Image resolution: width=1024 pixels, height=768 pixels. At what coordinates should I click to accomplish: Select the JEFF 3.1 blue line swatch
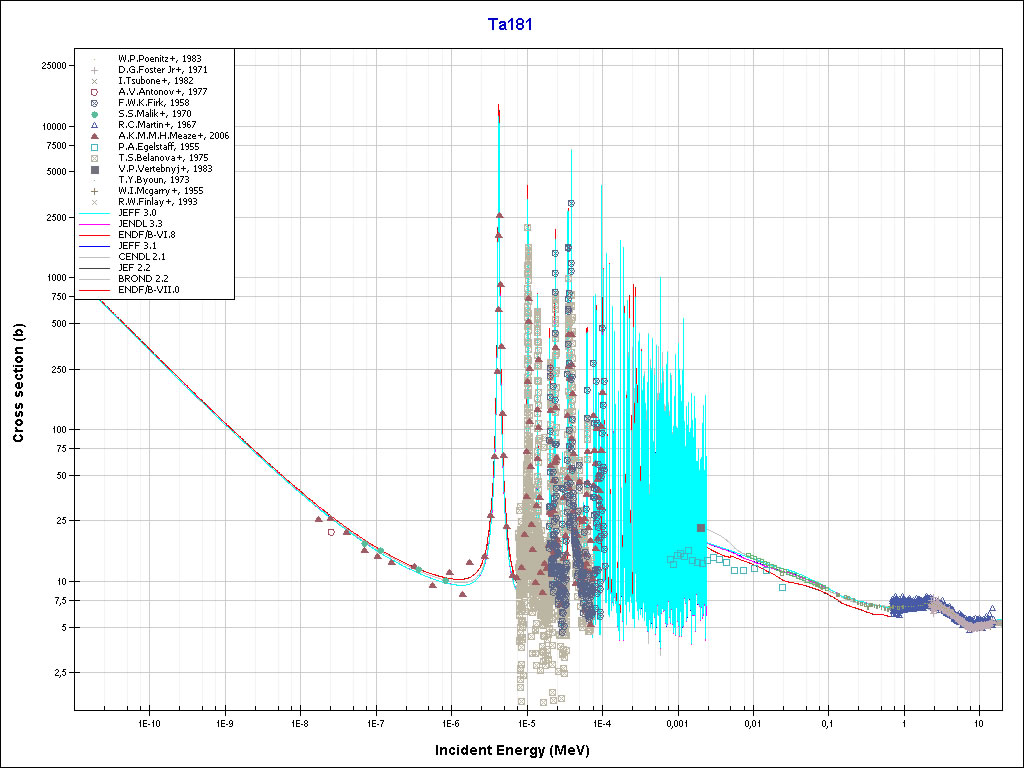(94, 246)
